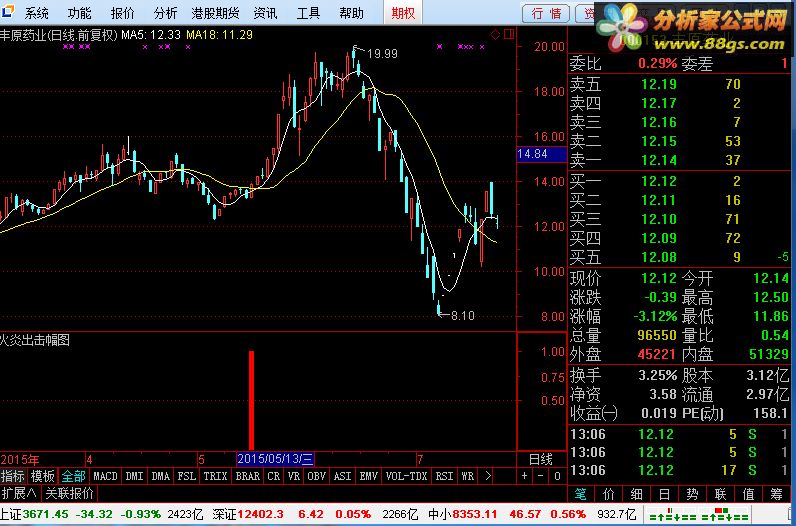The height and width of the screenshot is (526, 796).
Task: Zoom in the chart with the + button
Action: click(524, 476)
